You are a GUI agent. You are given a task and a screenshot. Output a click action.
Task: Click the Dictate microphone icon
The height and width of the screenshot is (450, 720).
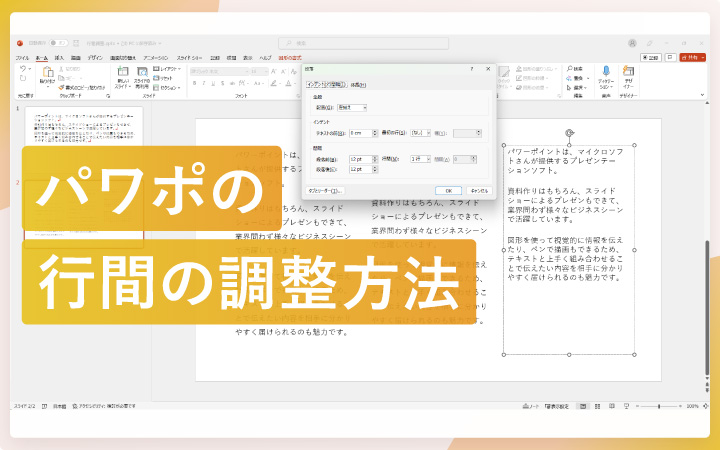pyautogui.click(x=606, y=71)
